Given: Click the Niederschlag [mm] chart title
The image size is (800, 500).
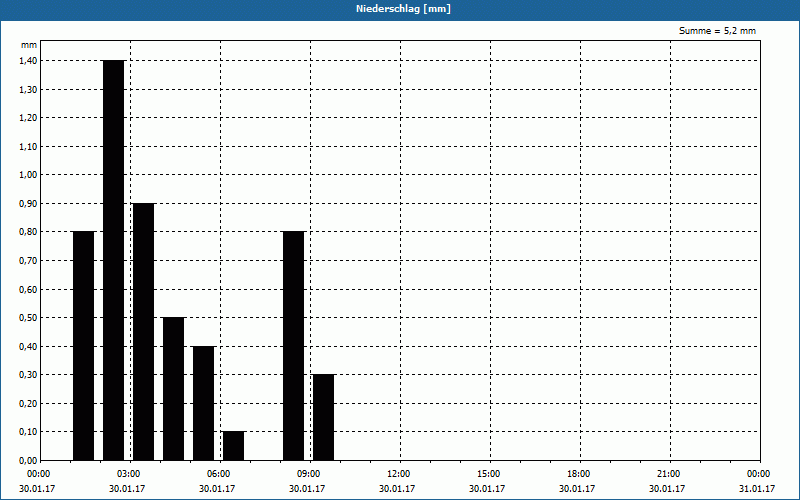Looking at the screenshot, I should (403, 9).
